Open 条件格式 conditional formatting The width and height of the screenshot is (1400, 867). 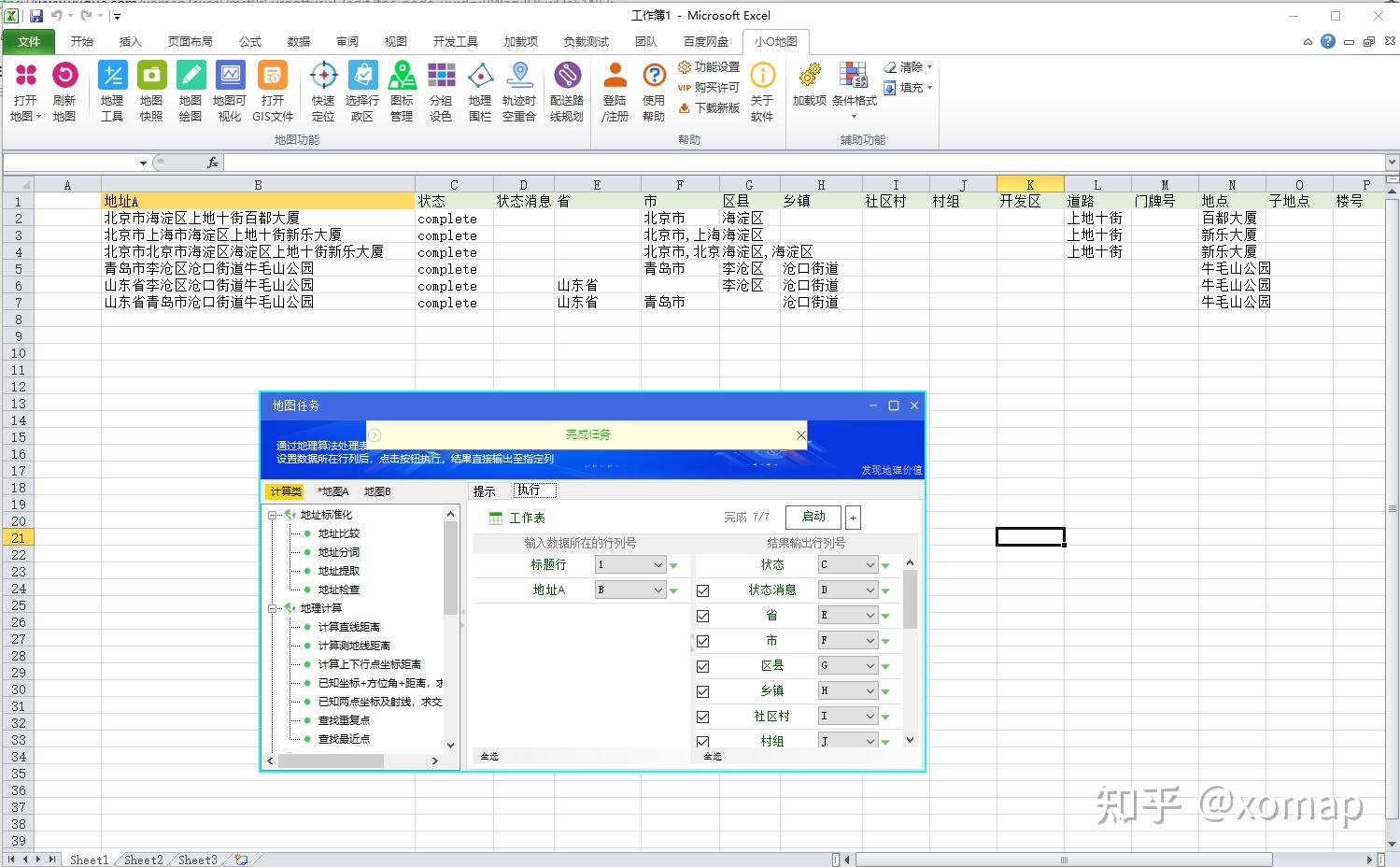click(x=854, y=91)
